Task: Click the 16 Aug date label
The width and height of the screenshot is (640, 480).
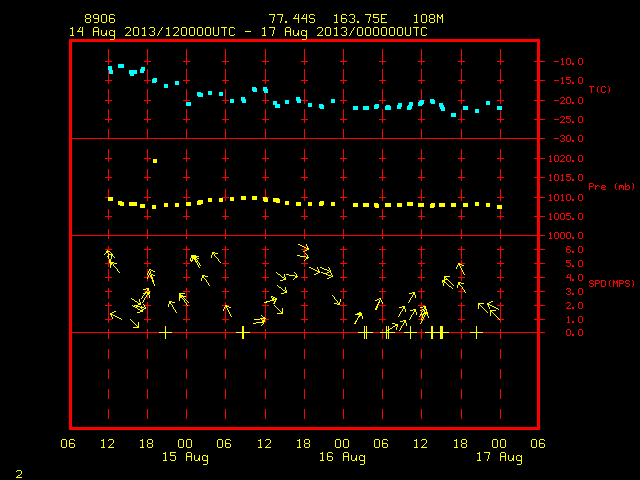Action: coord(342,457)
